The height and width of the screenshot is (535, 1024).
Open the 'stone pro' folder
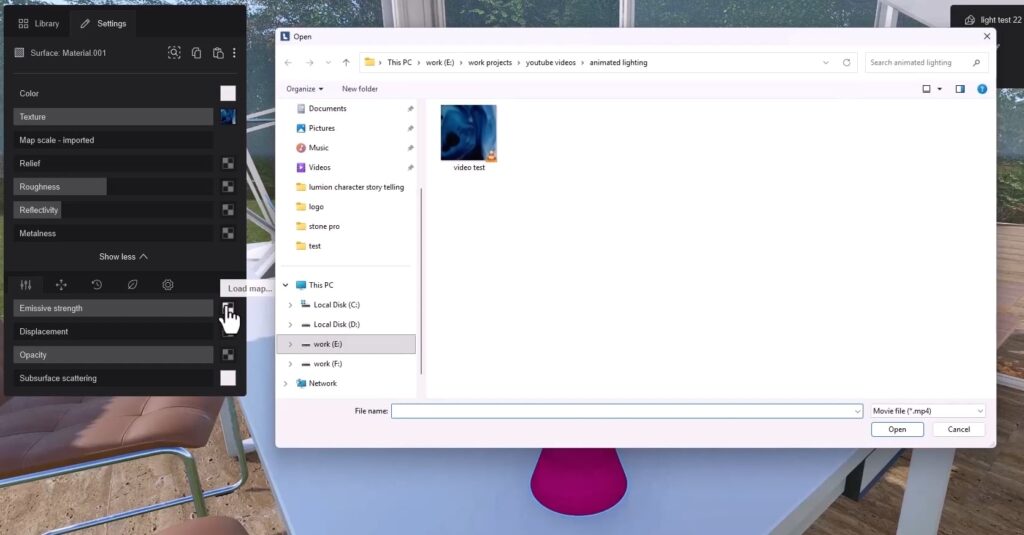[324, 226]
